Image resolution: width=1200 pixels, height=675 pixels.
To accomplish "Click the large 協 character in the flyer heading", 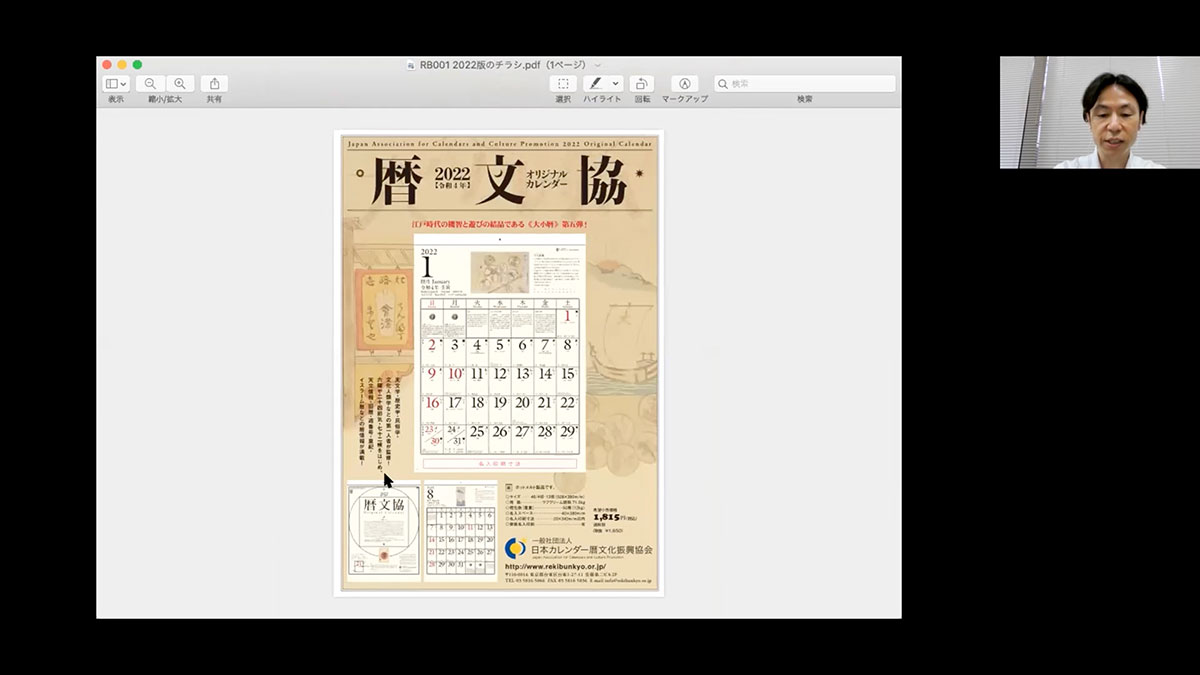I will point(602,181).
